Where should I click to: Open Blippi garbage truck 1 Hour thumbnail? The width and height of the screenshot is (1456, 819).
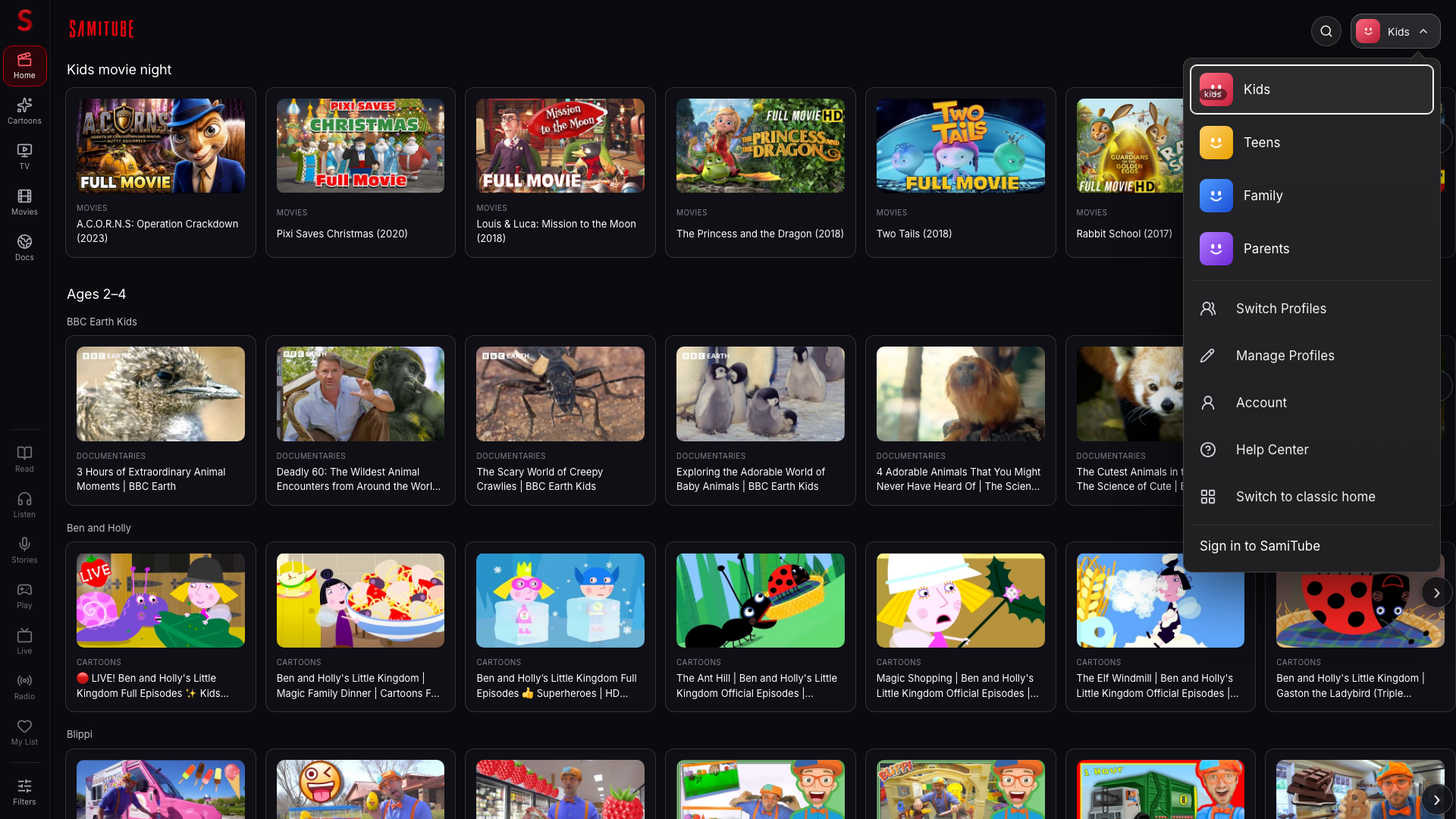coord(1160,789)
